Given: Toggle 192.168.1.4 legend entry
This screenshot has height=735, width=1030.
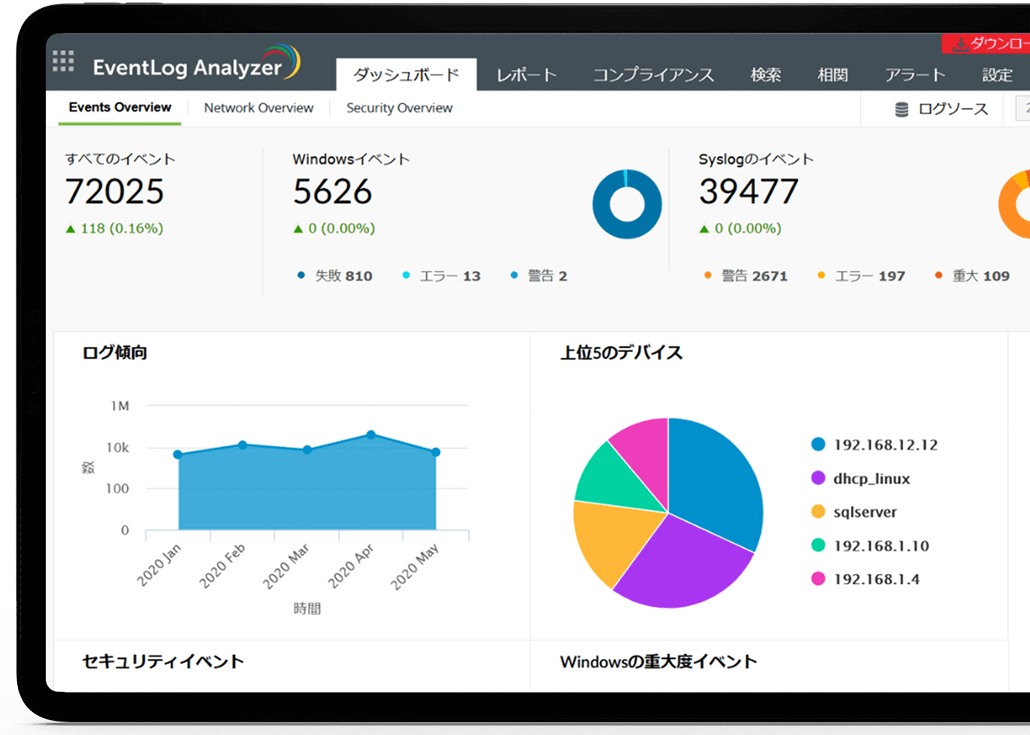Looking at the screenshot, I should tap(865, 579).
